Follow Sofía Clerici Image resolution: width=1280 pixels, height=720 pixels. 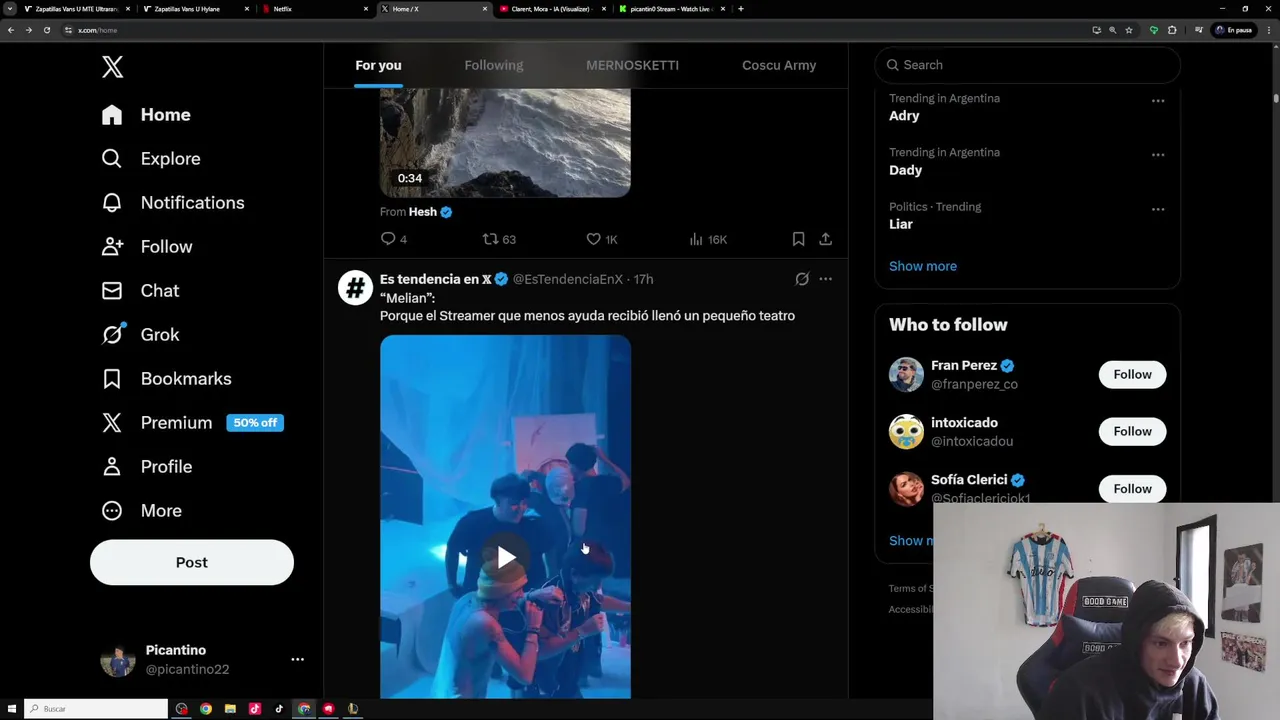[x=1132, y=489]
